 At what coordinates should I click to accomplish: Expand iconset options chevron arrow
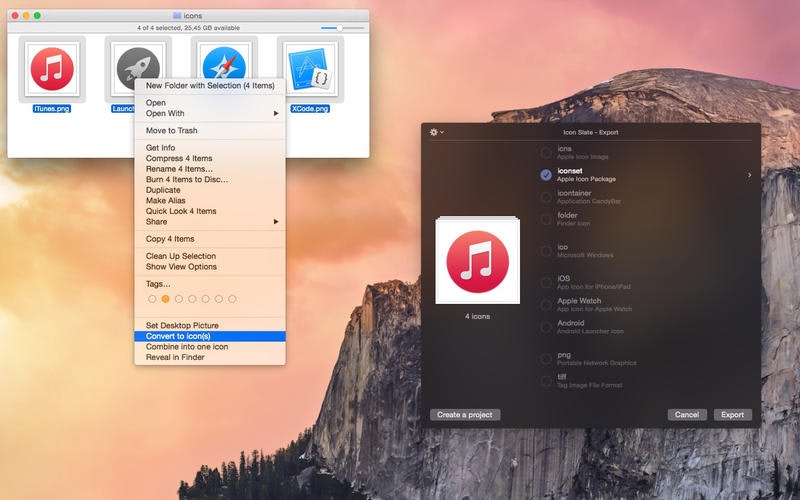coord(749,175)
